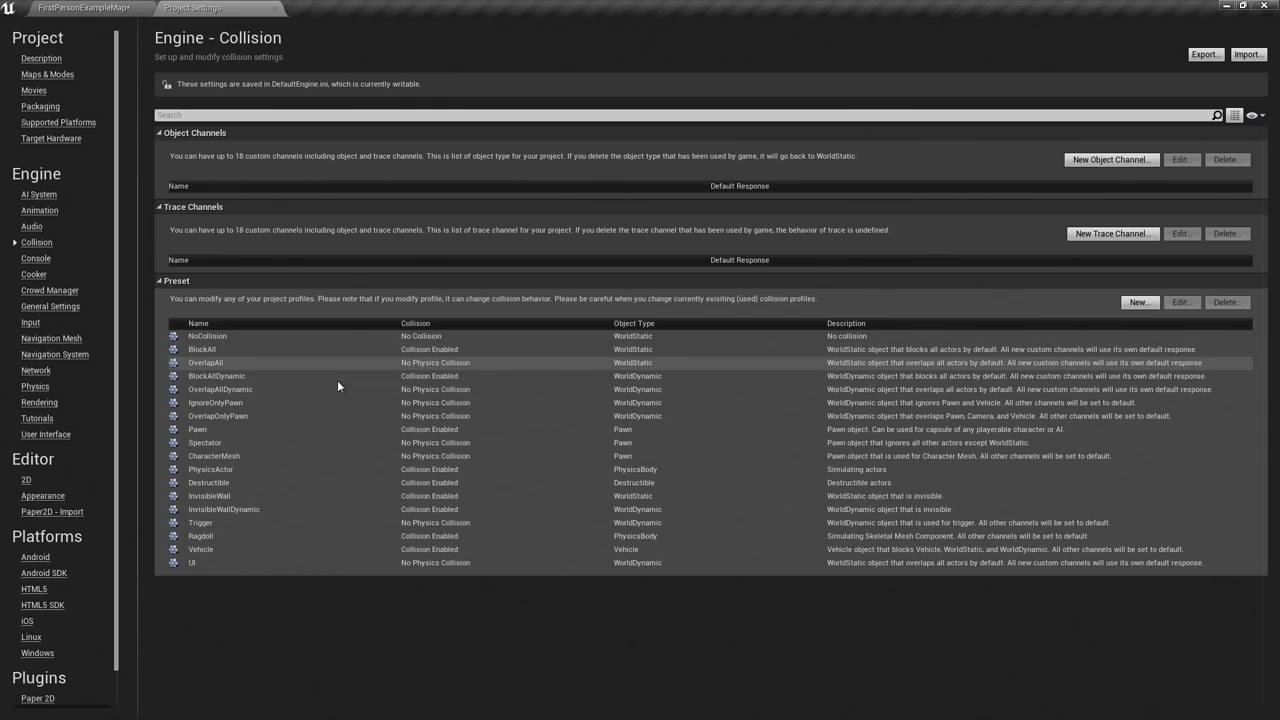The height and width of the screenshot is (720, 1280).
Task: Click New Trace Channel... button
Action: 1113,234
